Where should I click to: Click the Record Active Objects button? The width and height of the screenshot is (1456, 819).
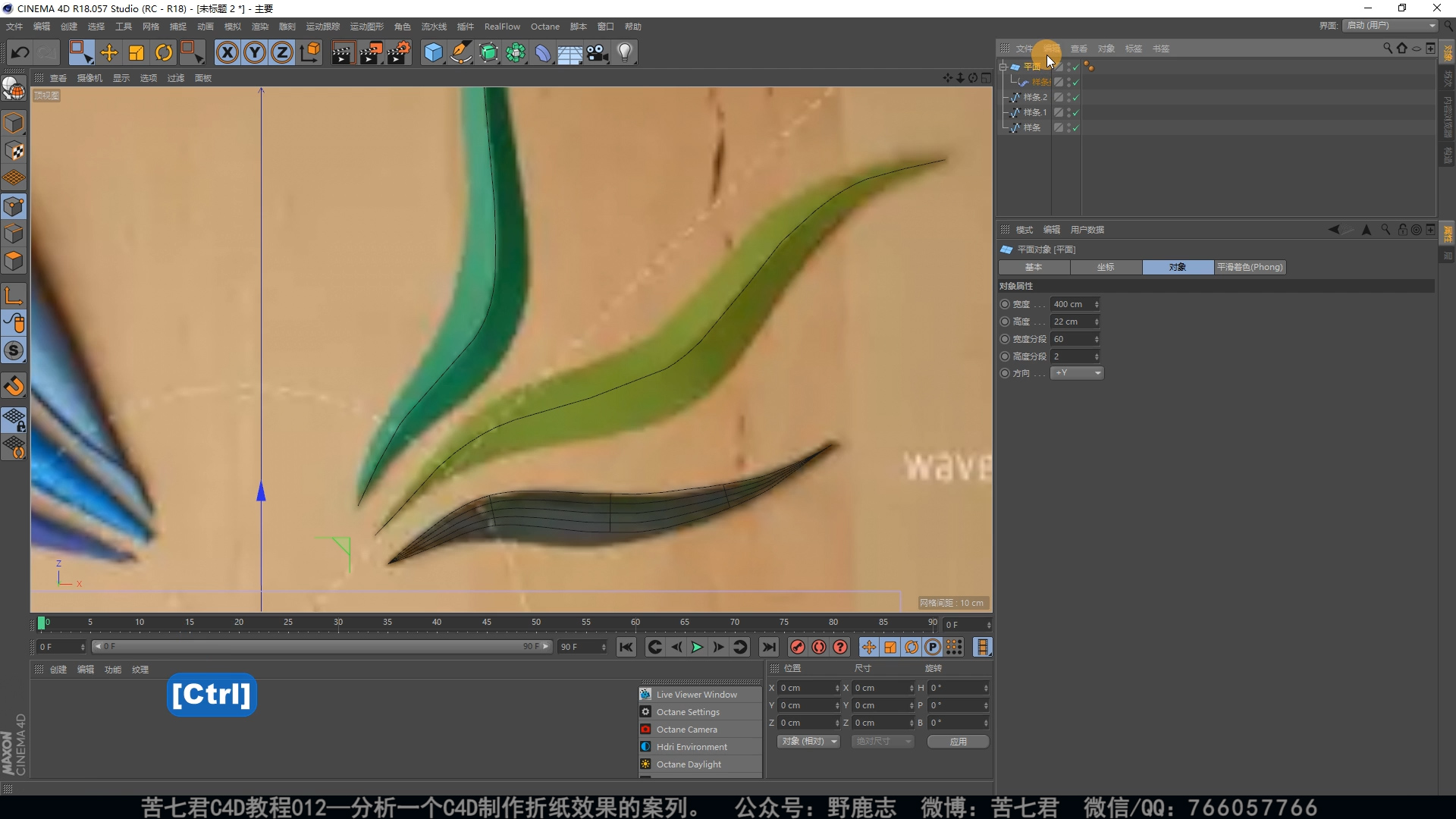pyautogui.click(x=797, y=647)
